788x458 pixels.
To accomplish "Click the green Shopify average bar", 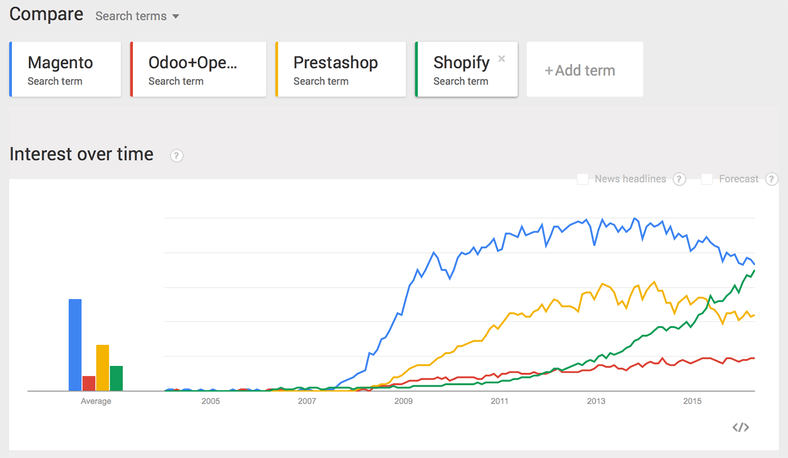I will (116, 378).
